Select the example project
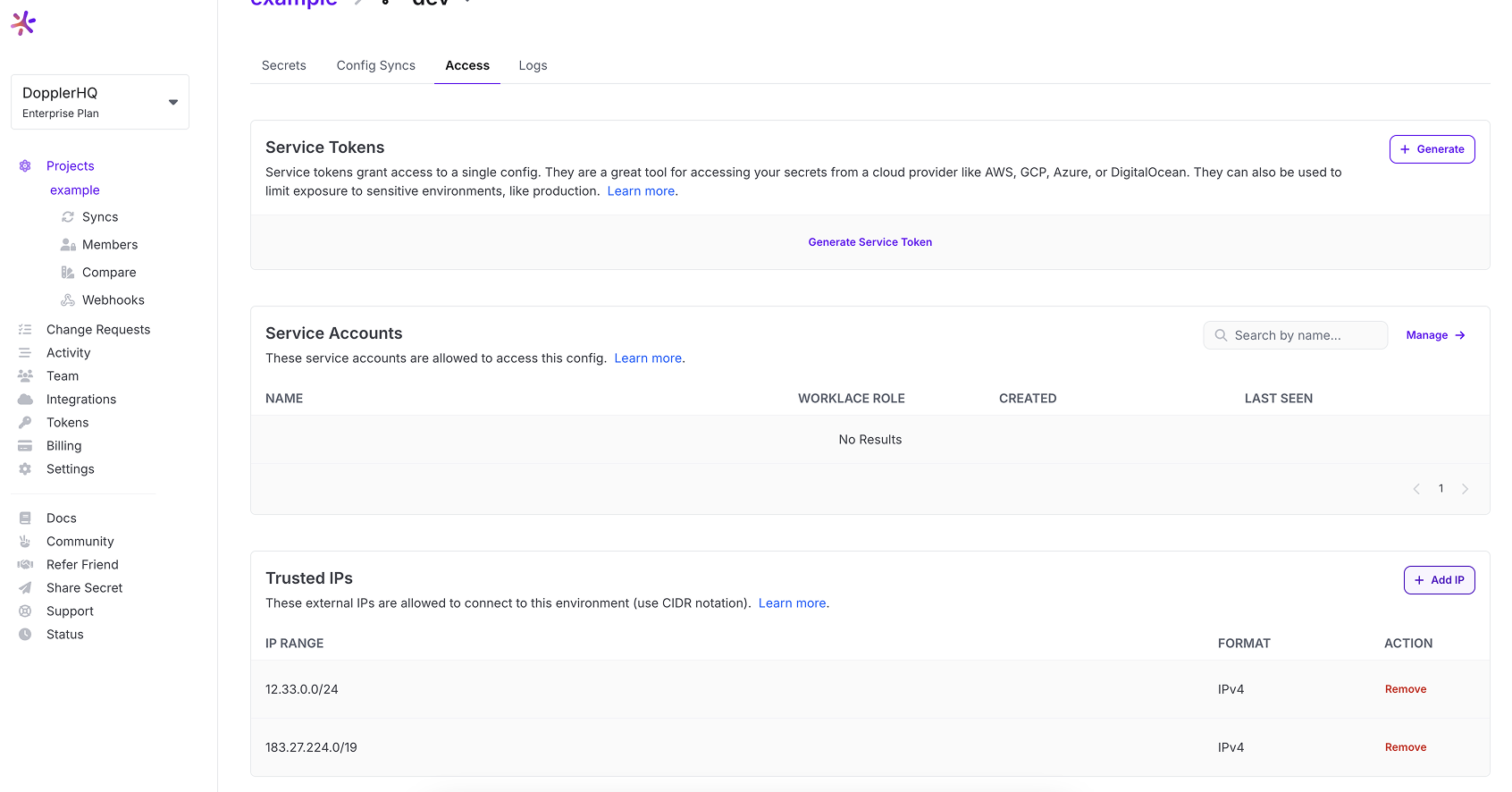Image resolution: width=1512 pixels, height=792 pixels. 75,190
